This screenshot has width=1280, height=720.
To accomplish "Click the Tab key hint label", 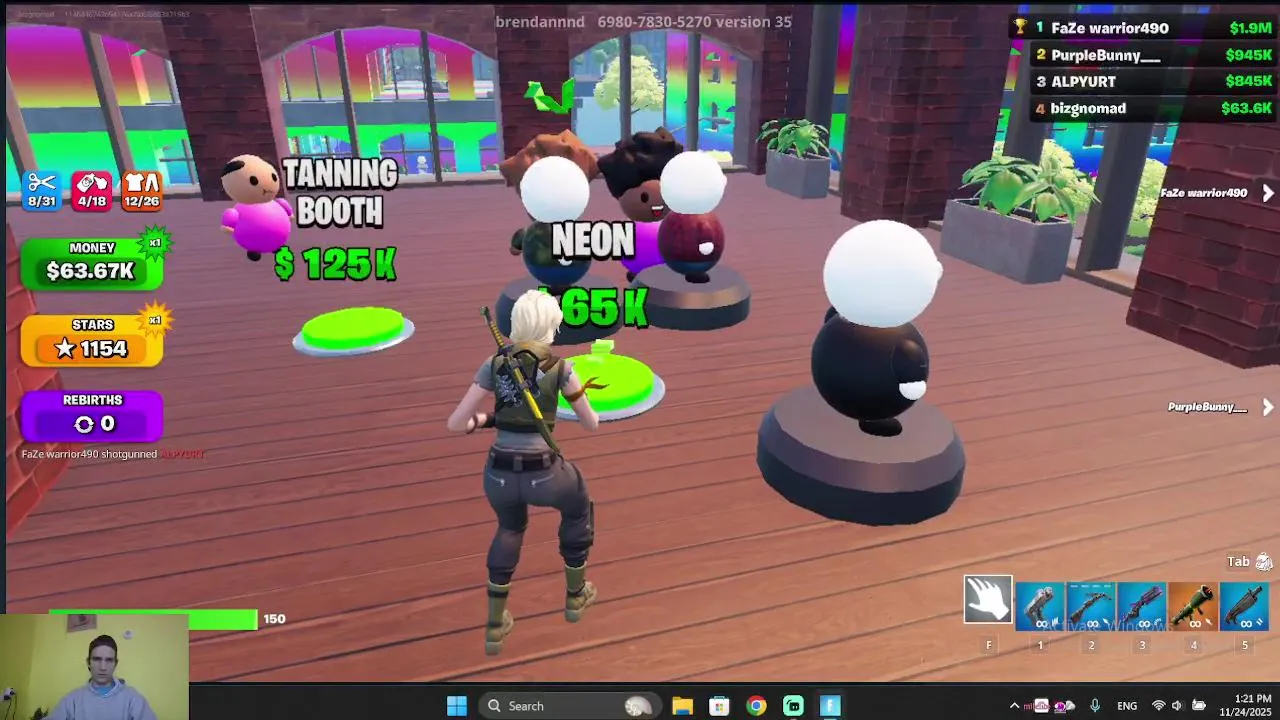I will click(1239, 562).
